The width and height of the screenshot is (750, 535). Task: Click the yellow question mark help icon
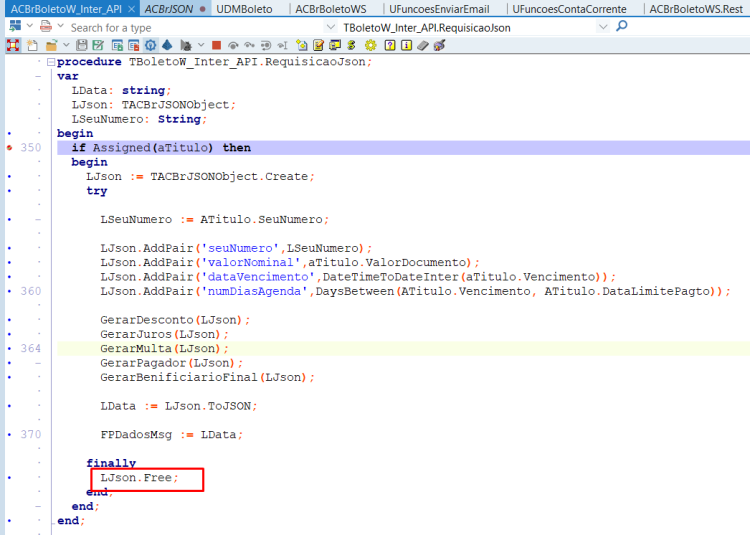coord(390,45)
